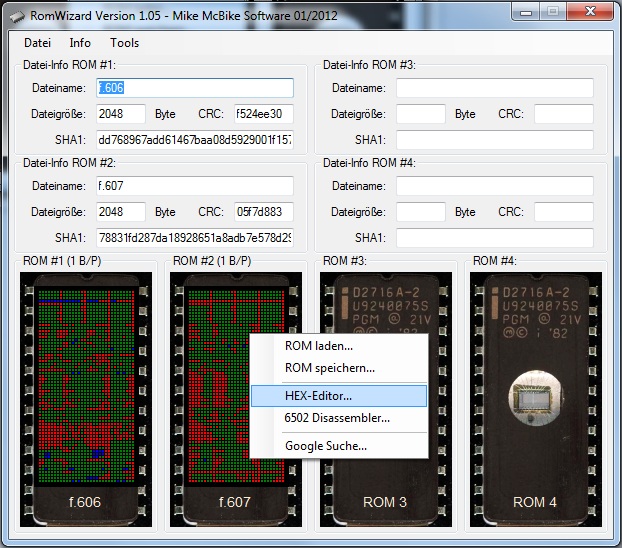Open HEX-Editor from context menu
The height and width of the screenshot is (548, 622).
pyautogui.click(x=317, y=396)
